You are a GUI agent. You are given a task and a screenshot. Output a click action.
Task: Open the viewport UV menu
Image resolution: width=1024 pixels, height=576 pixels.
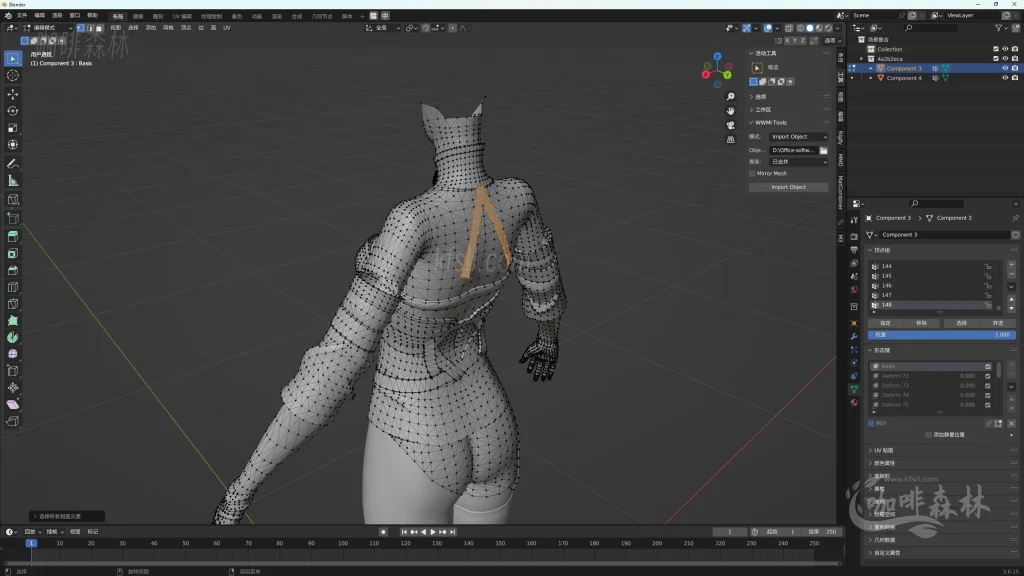click(x=227, y=28)
